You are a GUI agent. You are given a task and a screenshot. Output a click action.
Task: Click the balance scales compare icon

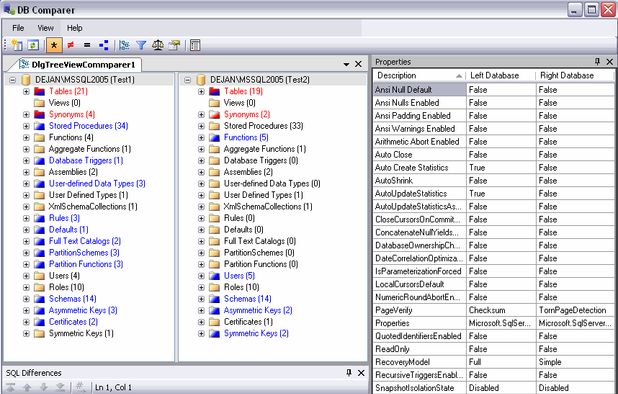(x=158, y=45)
